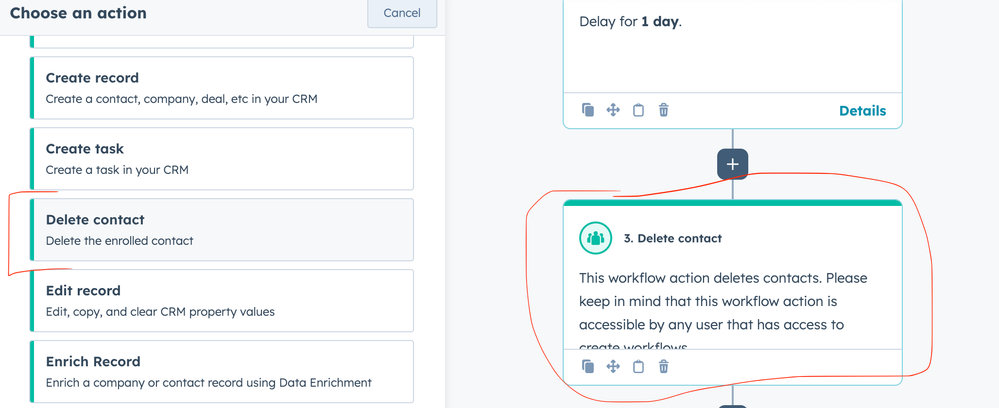This screenshot has height=408, width=999.
Task: Click the clipboard icon on Delete contact card
Action: point(638,367)
